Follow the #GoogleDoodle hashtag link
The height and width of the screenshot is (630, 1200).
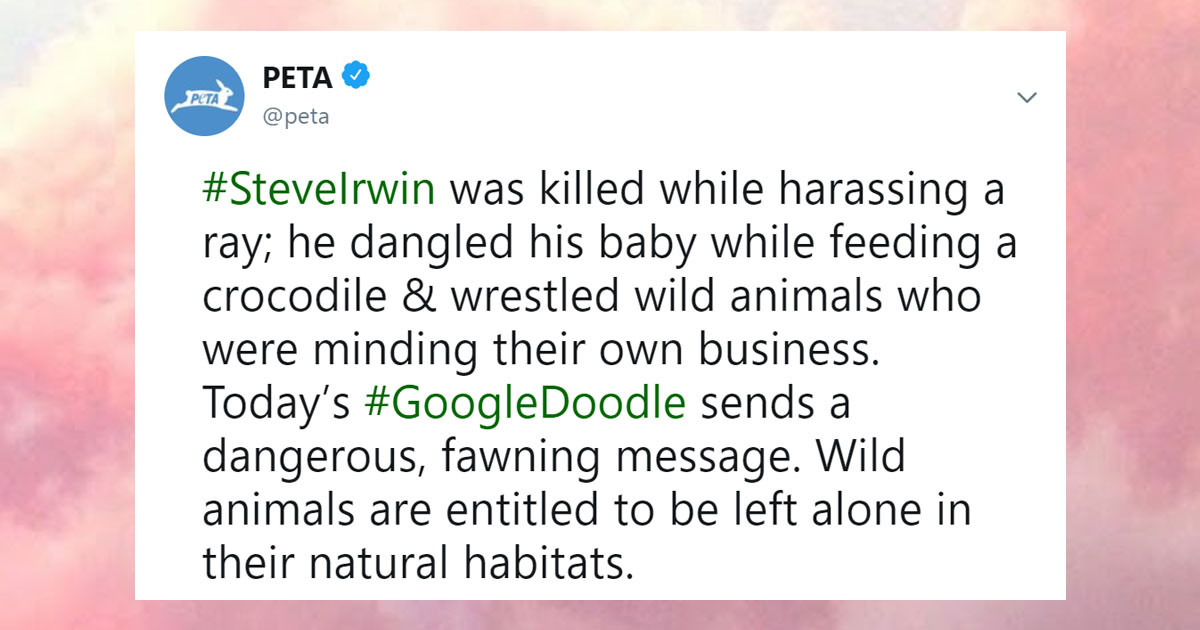click(x=526, y=402)
